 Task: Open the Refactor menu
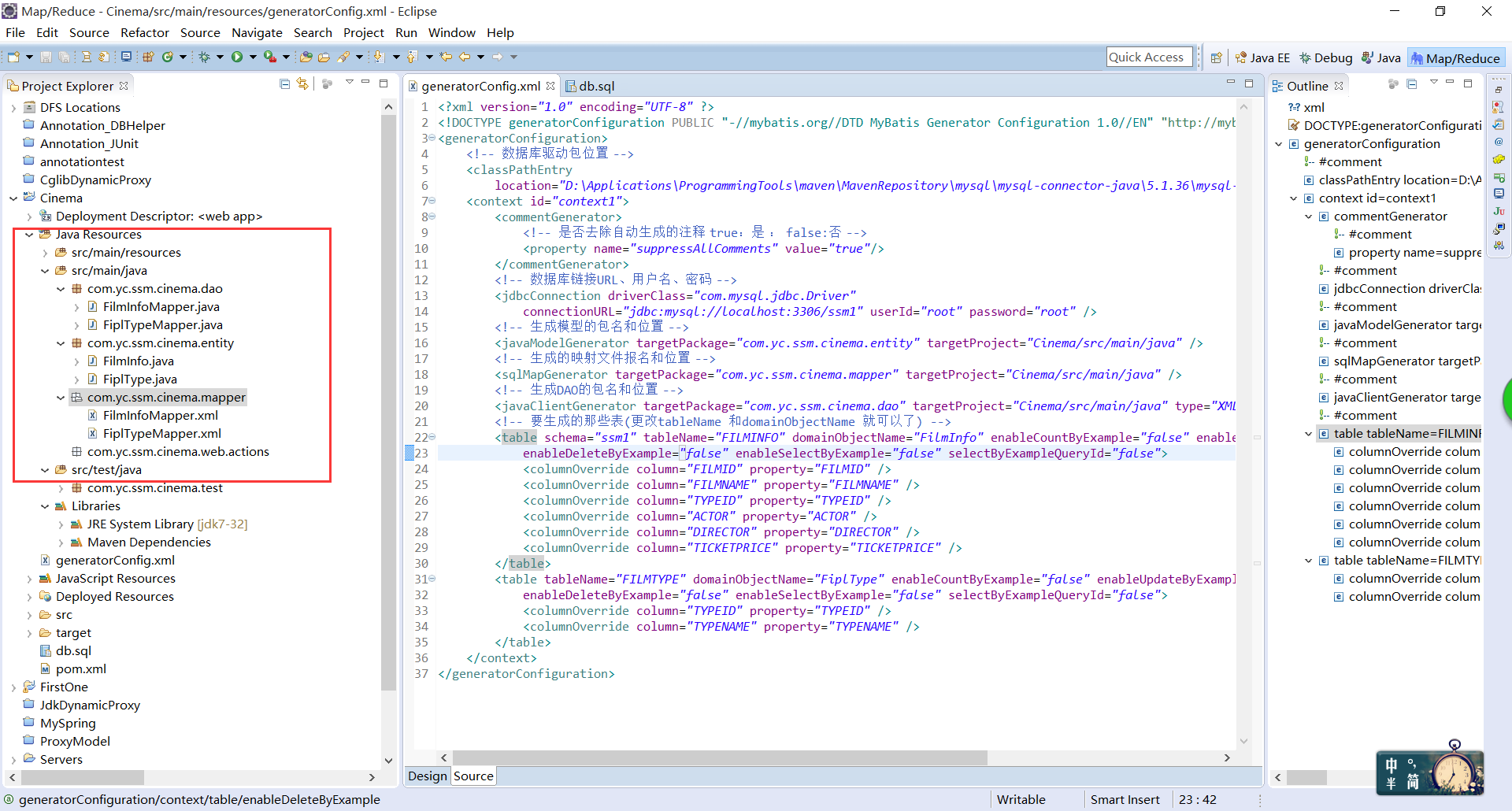[x=145, y=32]
